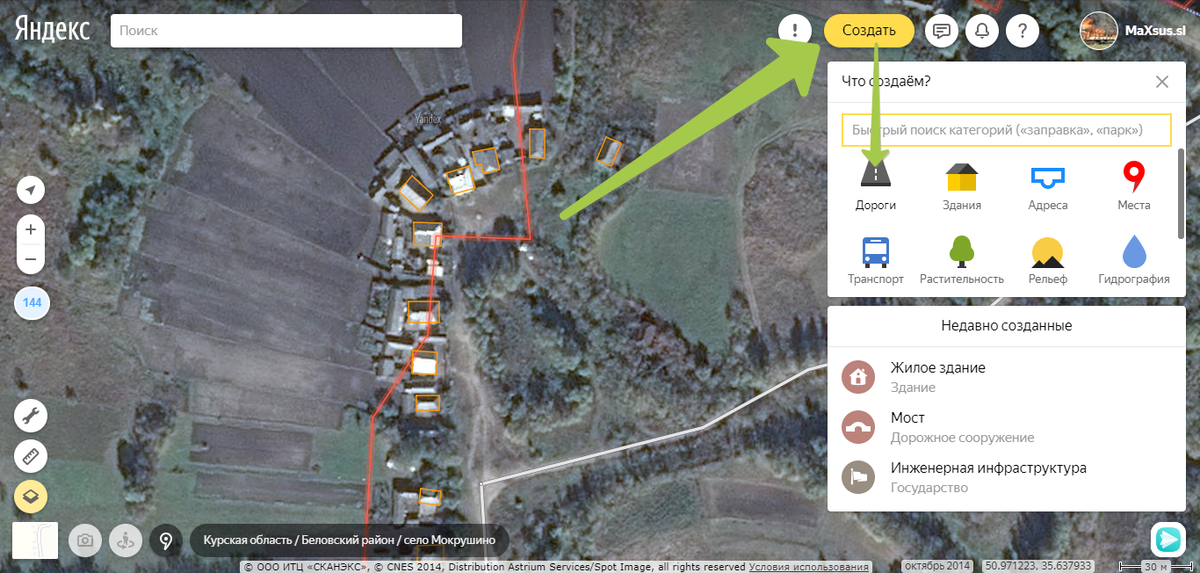Image resolution: width=1200 pixels, height=573 pixels.
Task: Click the yellow Создать button
Action: 869,30
